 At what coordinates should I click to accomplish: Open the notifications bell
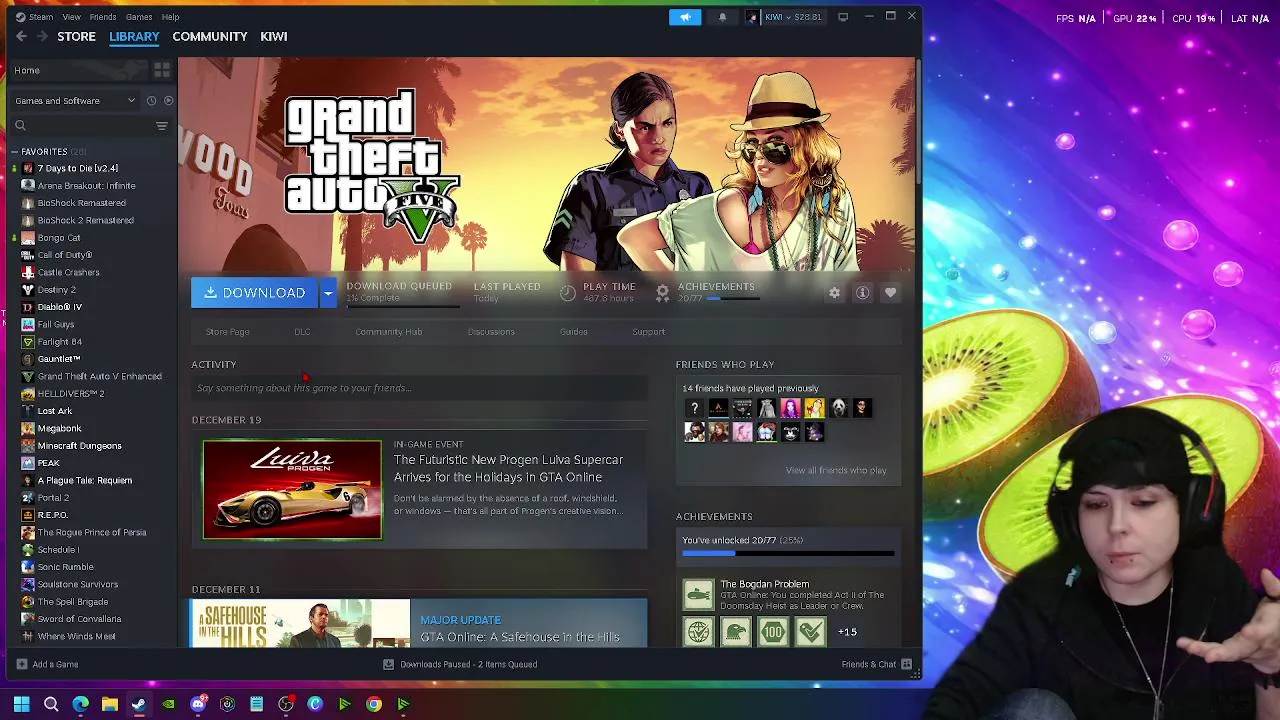click(x=722, y=17)
